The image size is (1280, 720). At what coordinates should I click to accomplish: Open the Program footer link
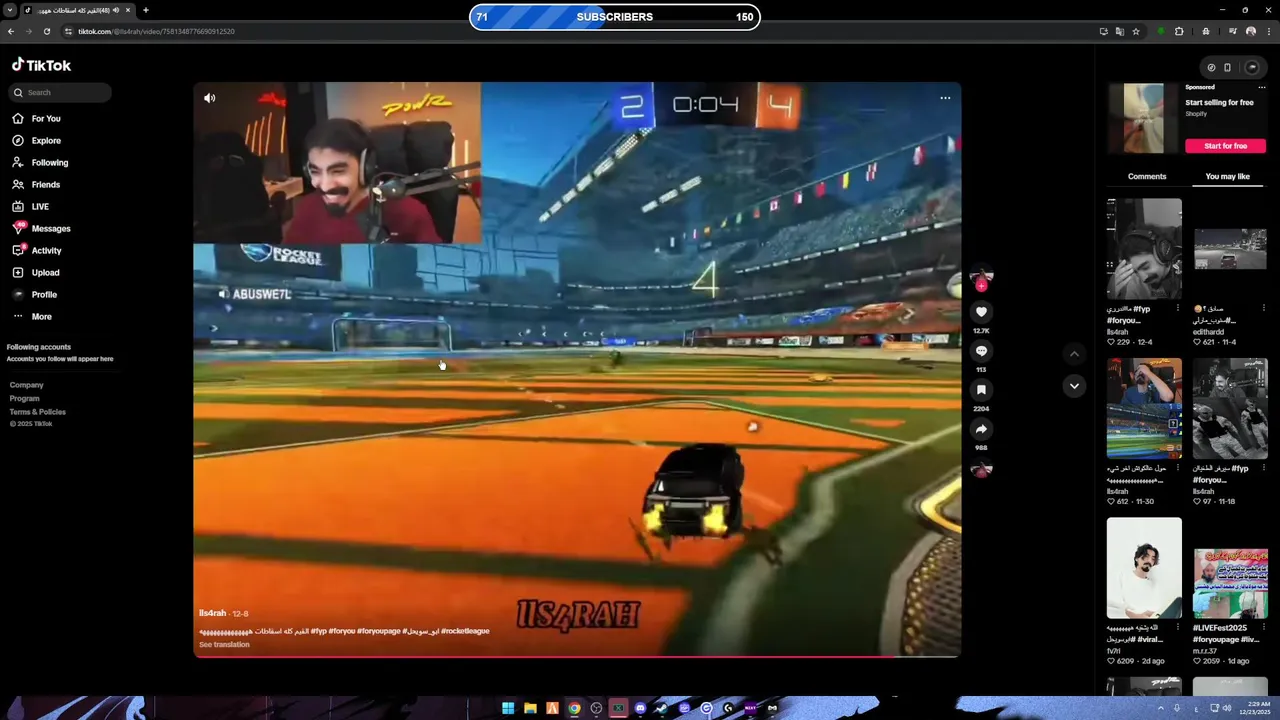[x=25, y=398]
